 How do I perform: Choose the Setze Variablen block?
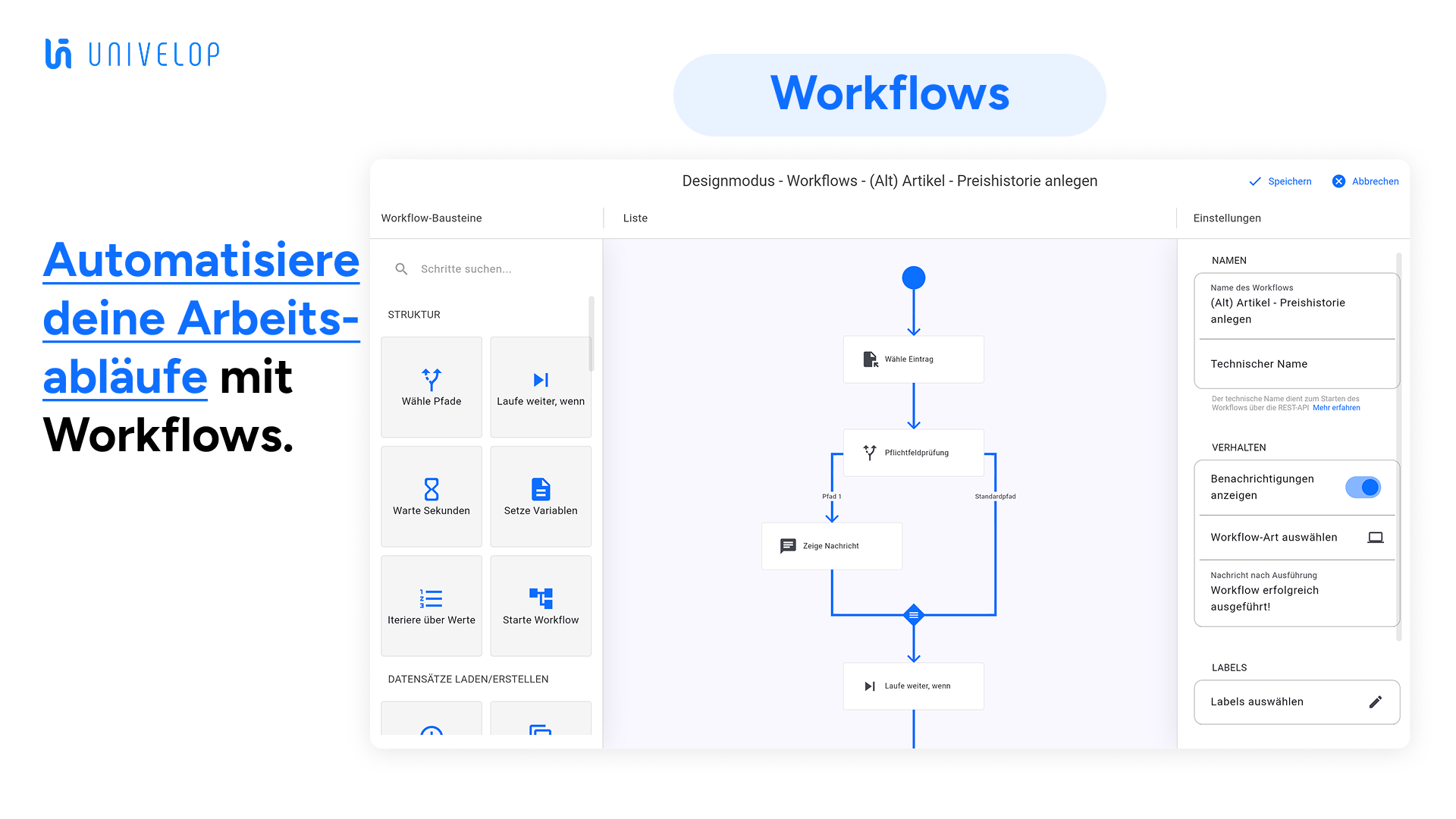click(x=541, y=496)
